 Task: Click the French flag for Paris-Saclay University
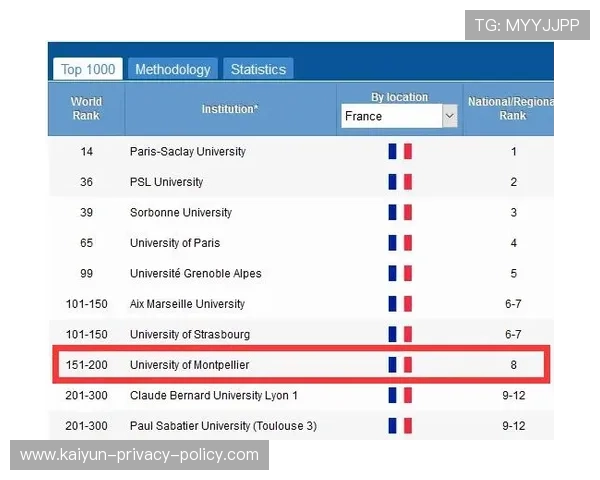tap(400, 151)
